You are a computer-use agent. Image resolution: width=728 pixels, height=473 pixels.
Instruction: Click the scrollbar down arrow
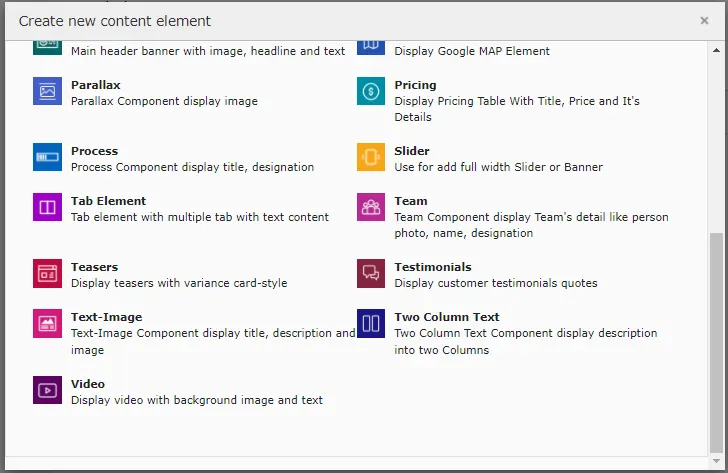[x=716, y=461]
